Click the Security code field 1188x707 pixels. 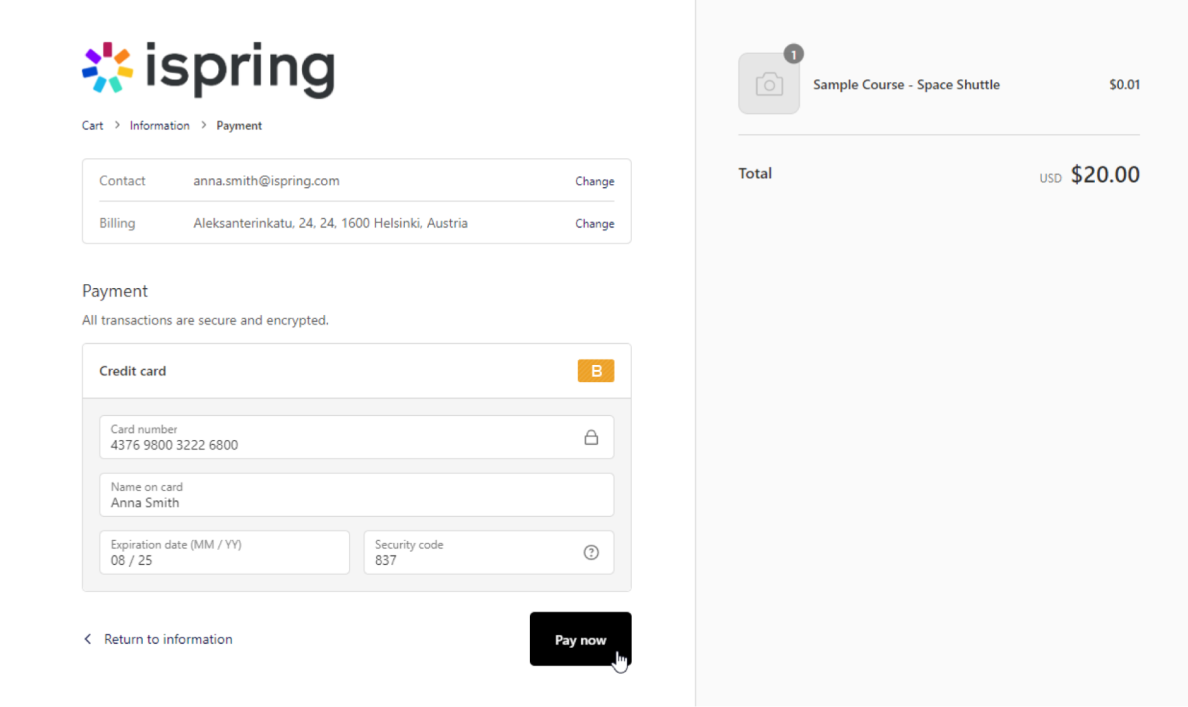(x=470, y=552)
